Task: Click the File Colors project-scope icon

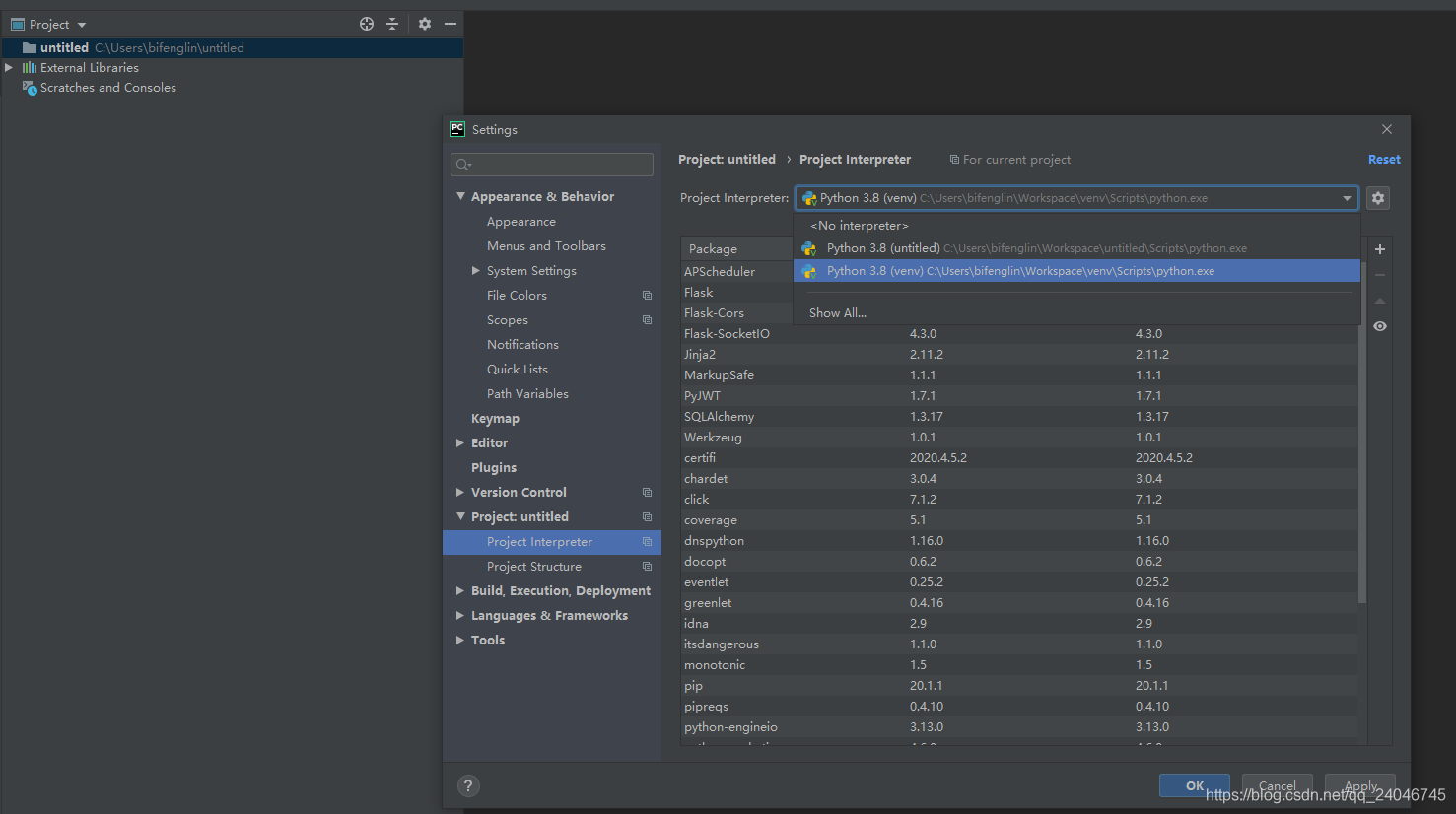Action: (647, 296)
